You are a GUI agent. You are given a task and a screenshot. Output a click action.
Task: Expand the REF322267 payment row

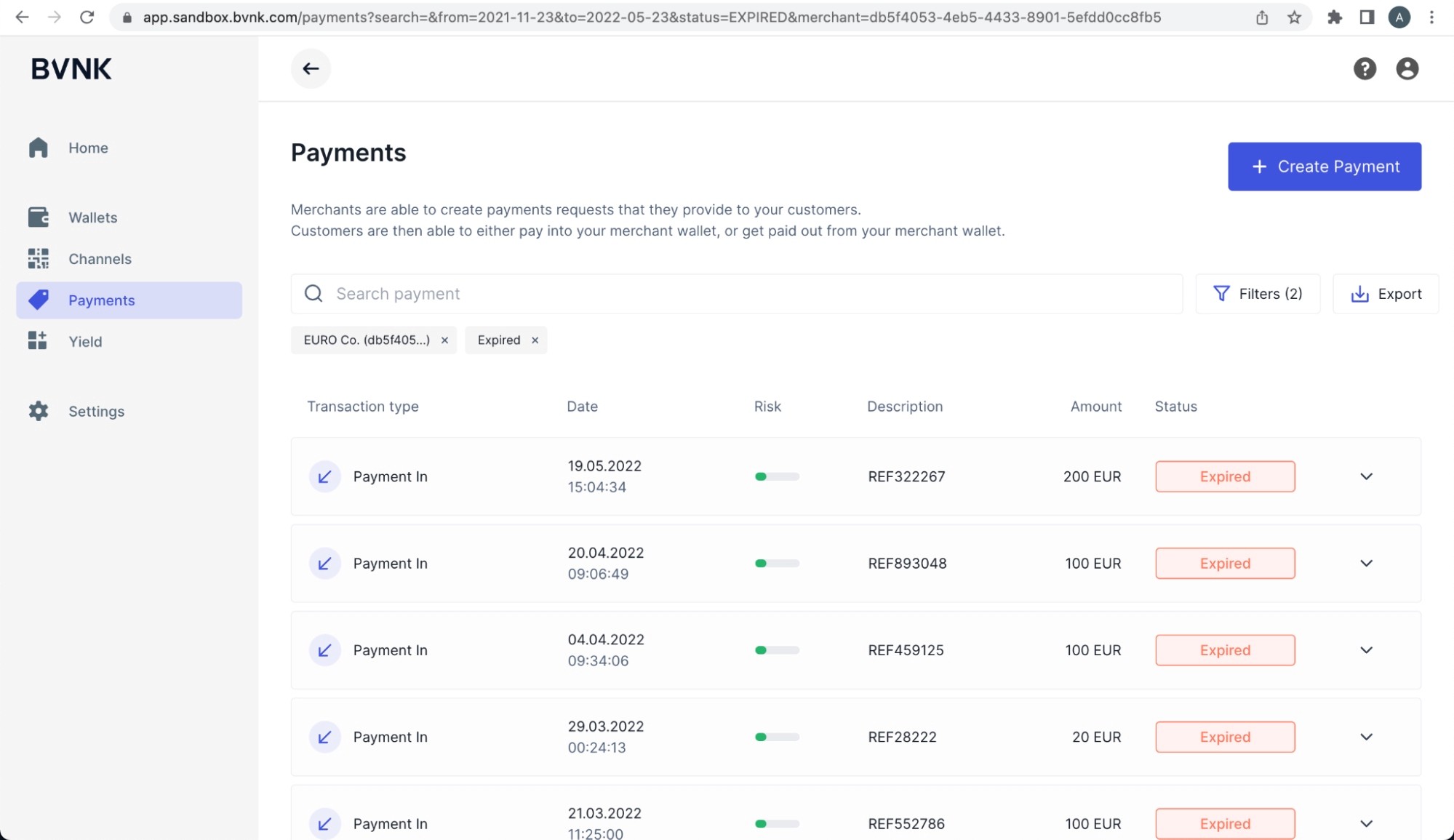[x=1366, y=476]
